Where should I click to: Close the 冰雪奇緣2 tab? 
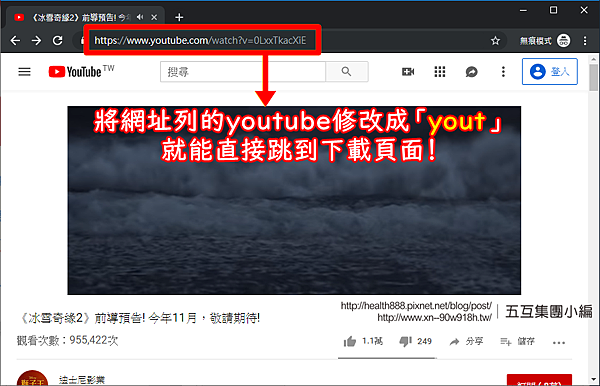point(154,17)
